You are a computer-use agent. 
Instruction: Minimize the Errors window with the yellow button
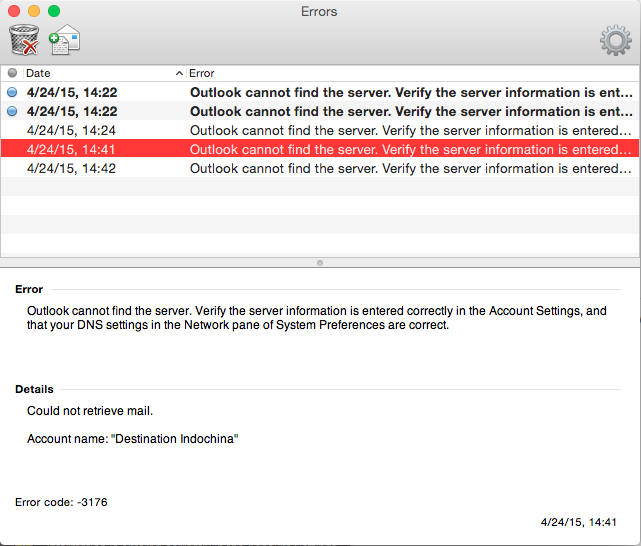(x=34, y=11)
